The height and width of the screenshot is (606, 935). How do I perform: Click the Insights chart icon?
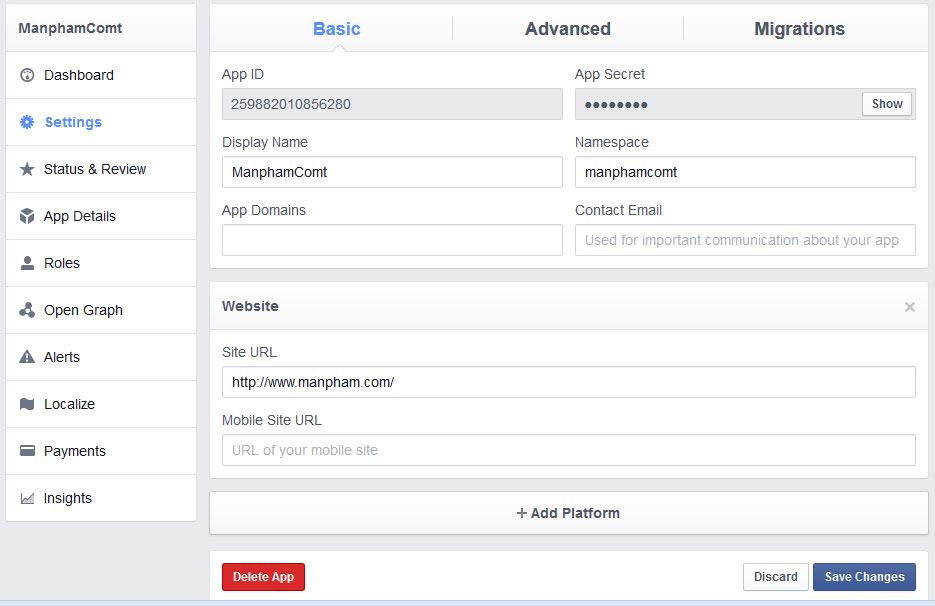(x=27, y=498)
